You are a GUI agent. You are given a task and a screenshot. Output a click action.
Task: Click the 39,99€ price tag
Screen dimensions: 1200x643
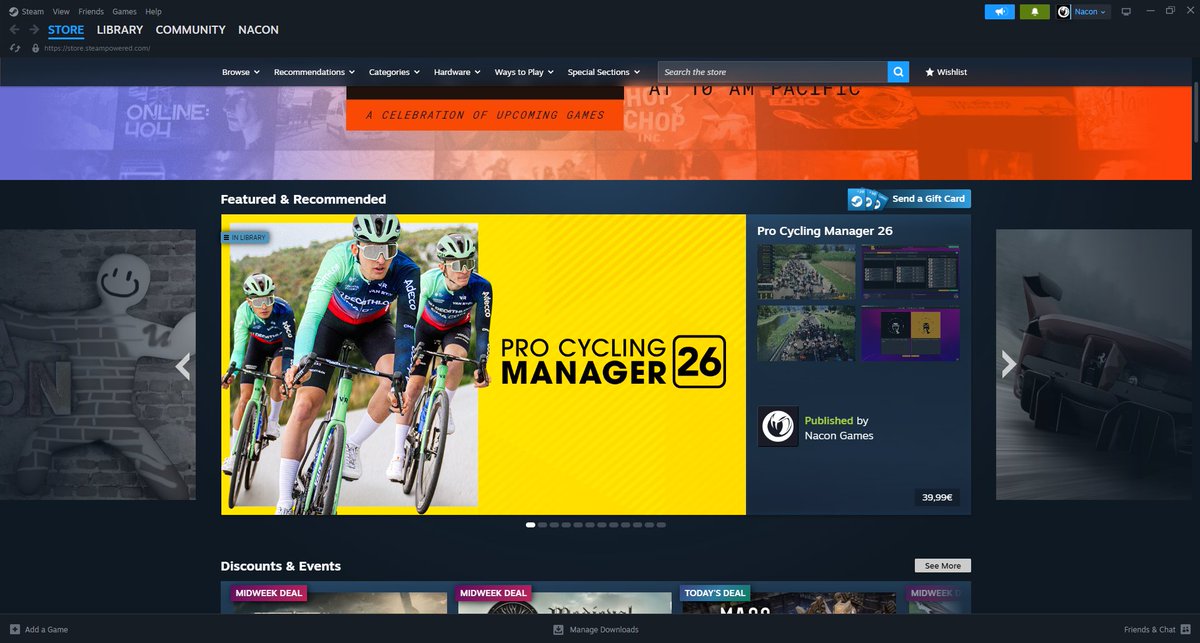pos(937,497)
